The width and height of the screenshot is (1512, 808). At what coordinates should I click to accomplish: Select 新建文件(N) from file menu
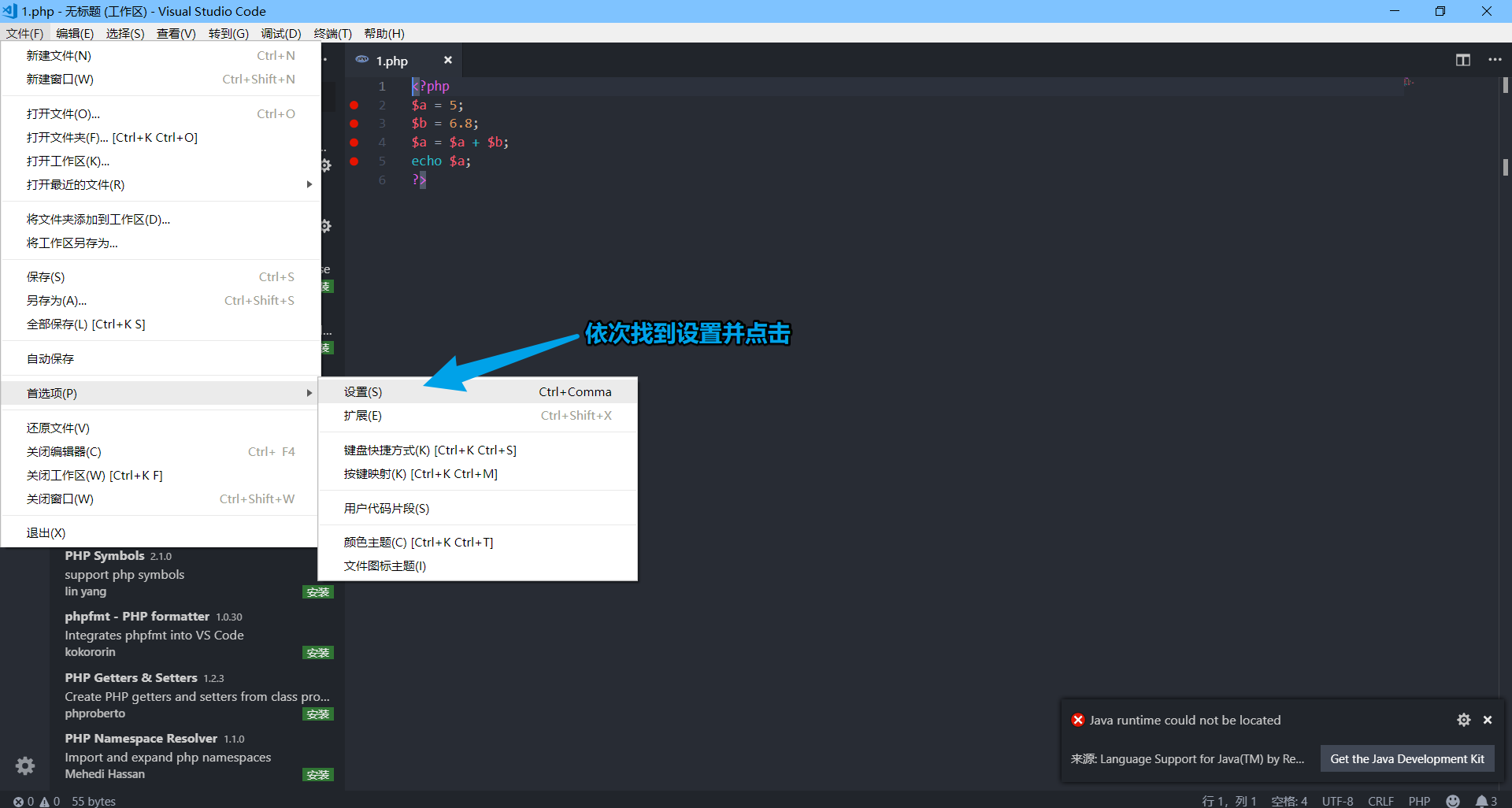coord(161,55)
